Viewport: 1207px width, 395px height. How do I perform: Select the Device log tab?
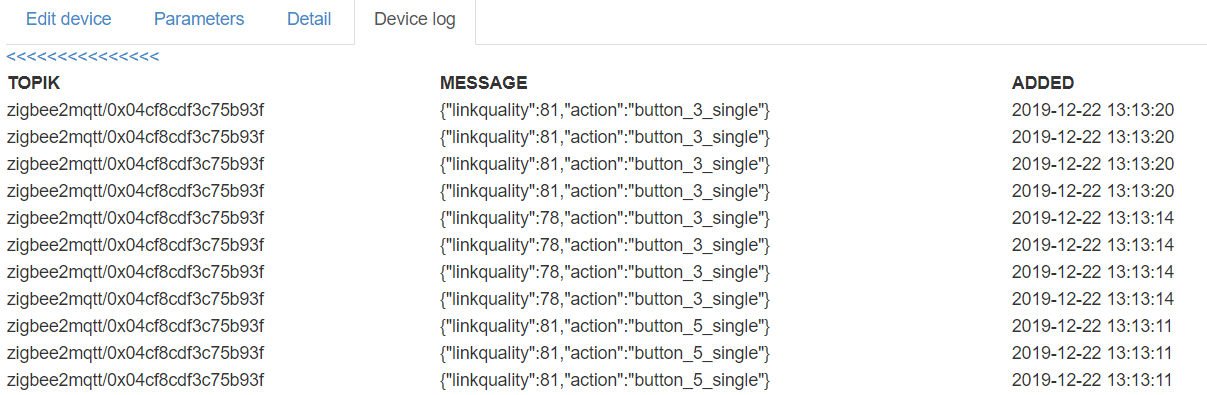[x=415, y=20]
